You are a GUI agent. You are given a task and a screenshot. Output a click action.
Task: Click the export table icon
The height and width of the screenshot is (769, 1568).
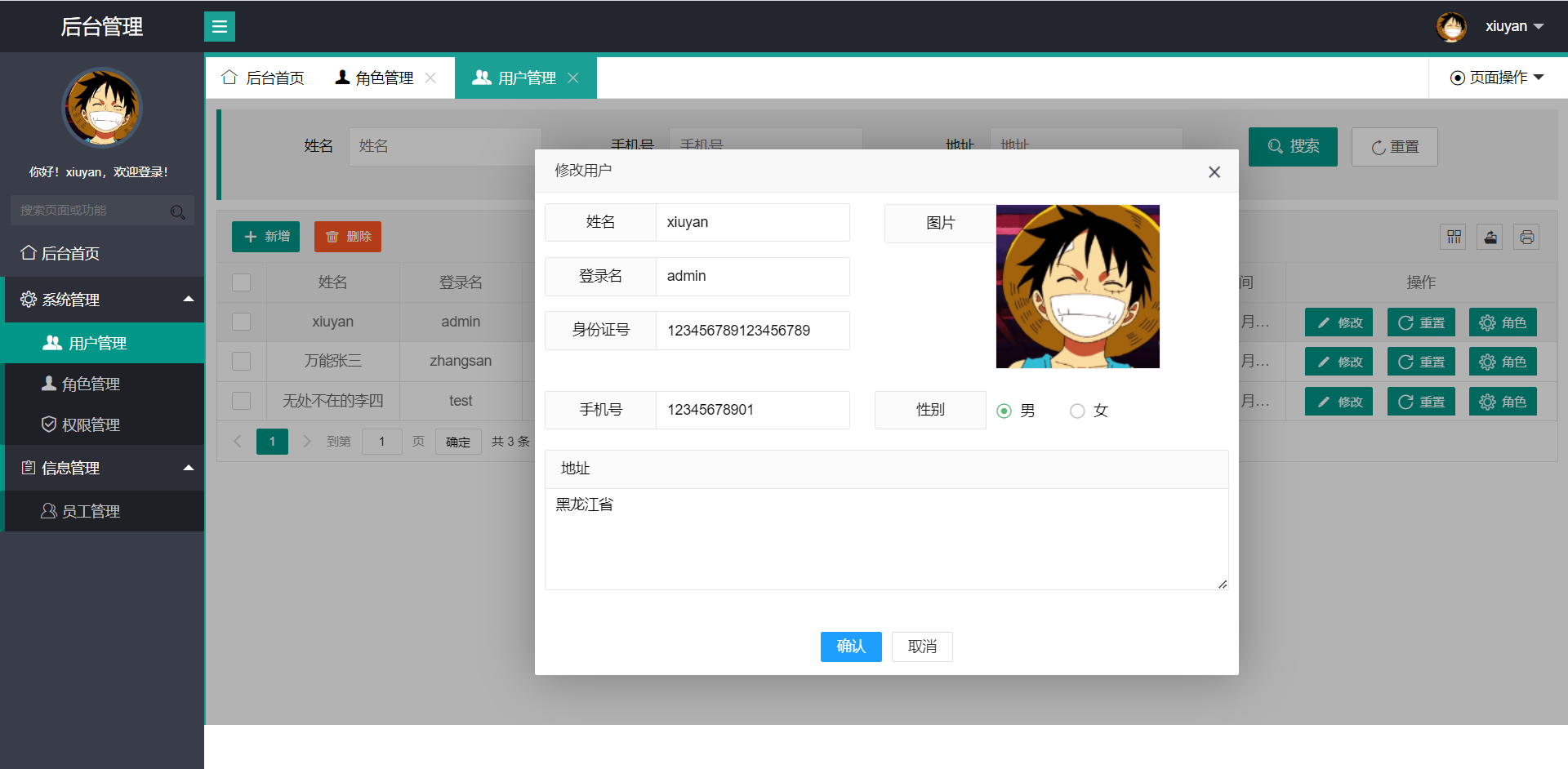point(1490,237)
